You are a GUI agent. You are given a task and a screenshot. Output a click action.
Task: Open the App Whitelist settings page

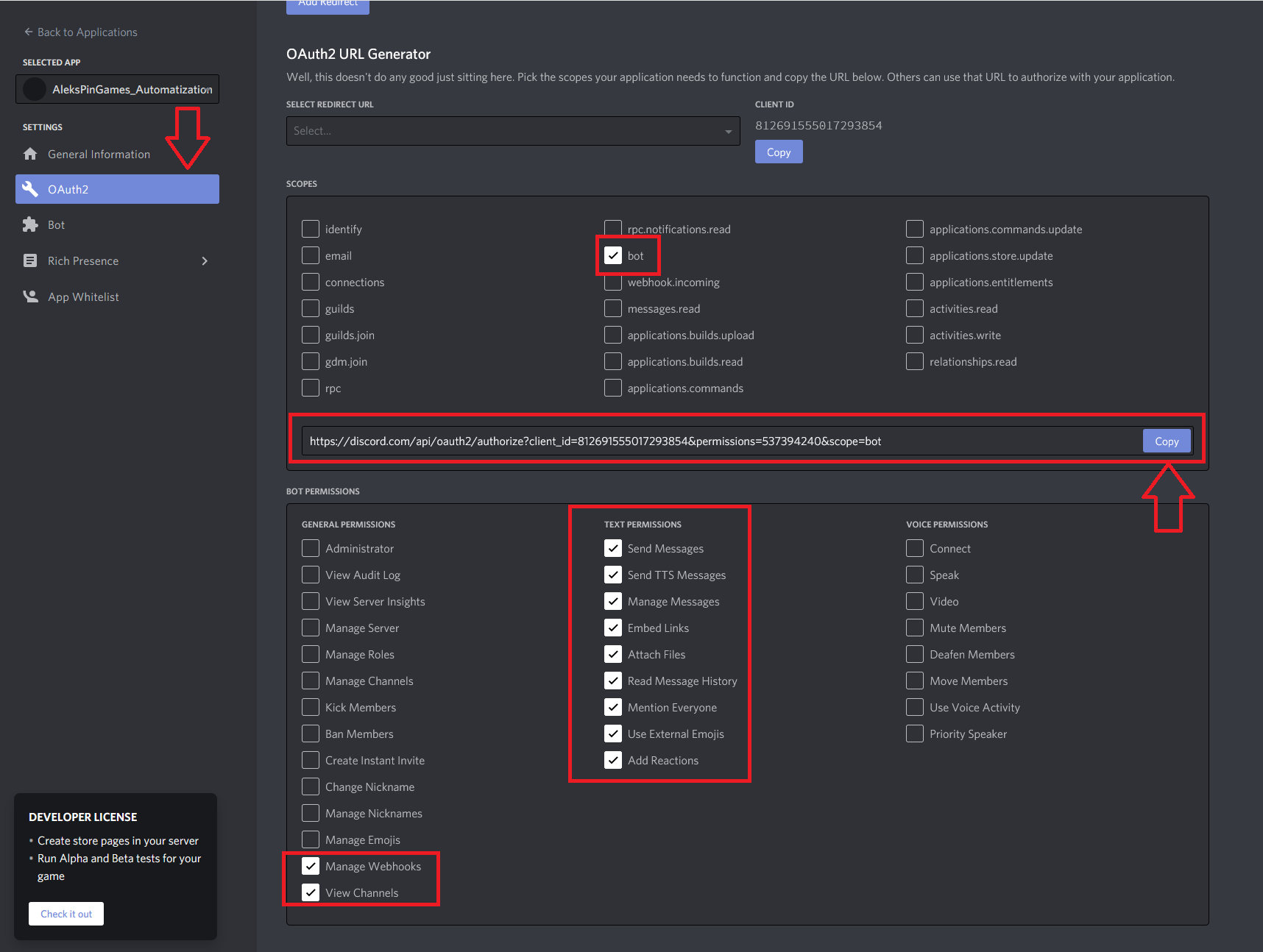pos(117,296)
